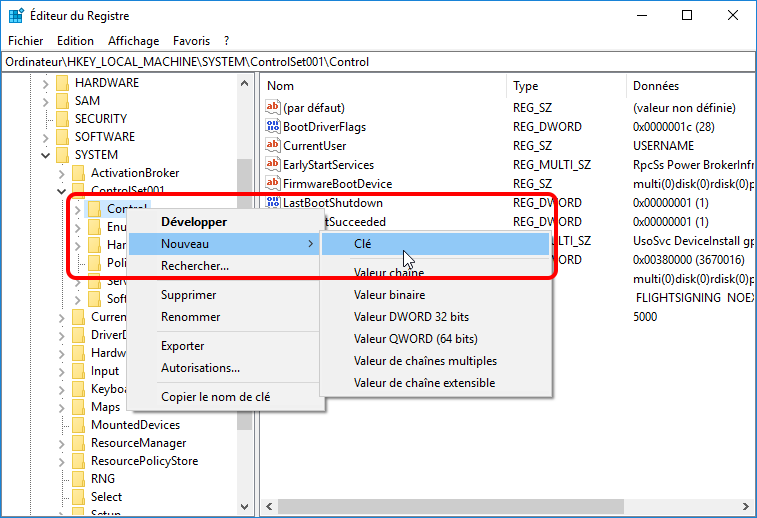Click values pane scroll right arrow

tap(746, 506)
